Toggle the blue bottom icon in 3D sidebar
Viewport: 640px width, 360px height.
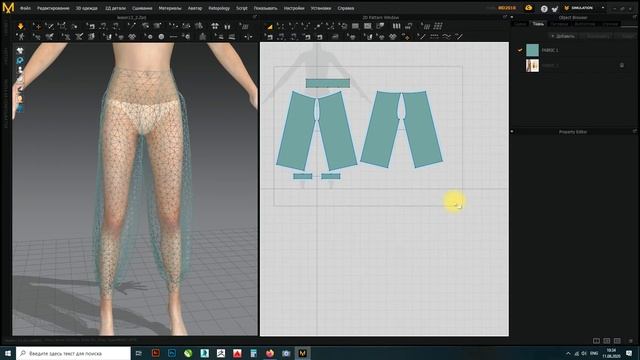coord(20,108)
